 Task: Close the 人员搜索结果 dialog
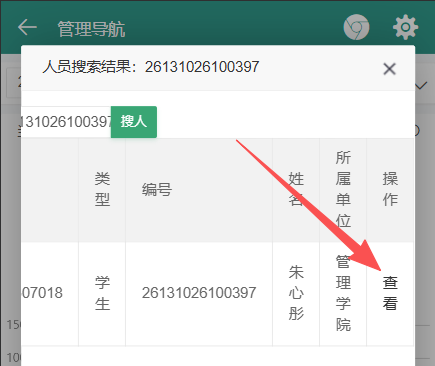pos(389,69)
